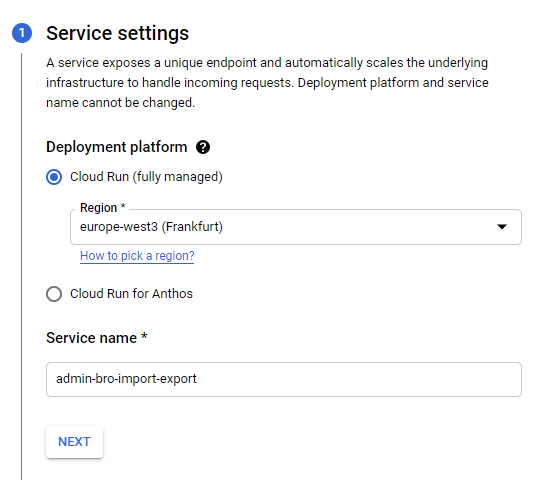Select Cloud Run for Anthos radio button
This screenshot has height=480, width=546.
(54, 294)
